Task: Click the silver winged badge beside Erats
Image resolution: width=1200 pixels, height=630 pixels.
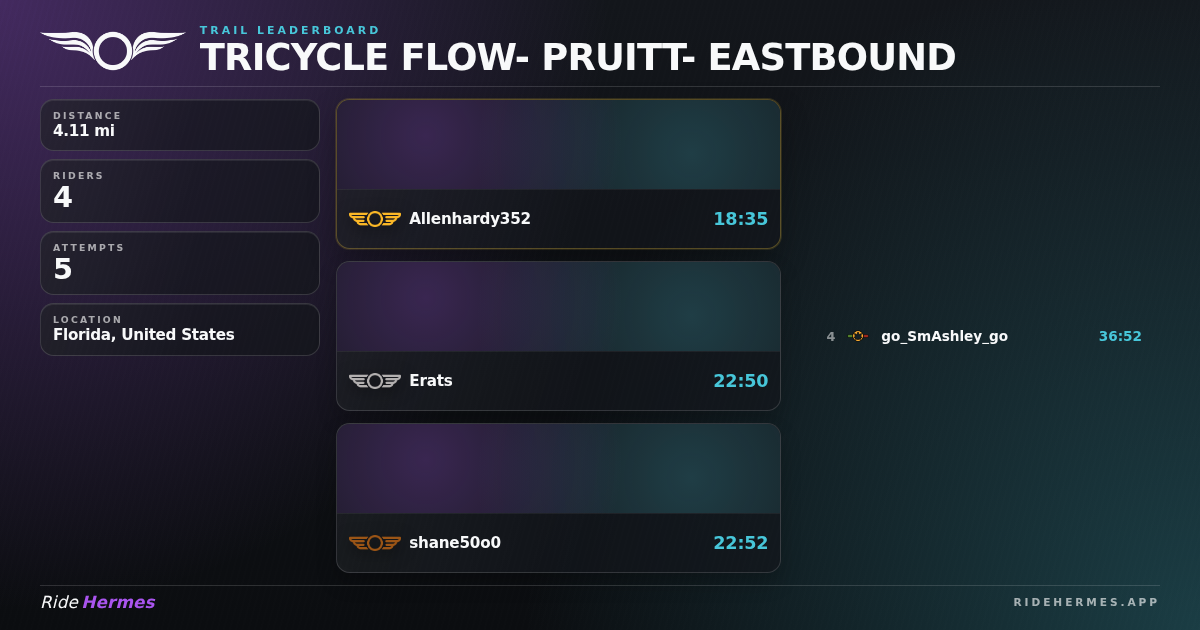Action: click(x=375, y=381)
